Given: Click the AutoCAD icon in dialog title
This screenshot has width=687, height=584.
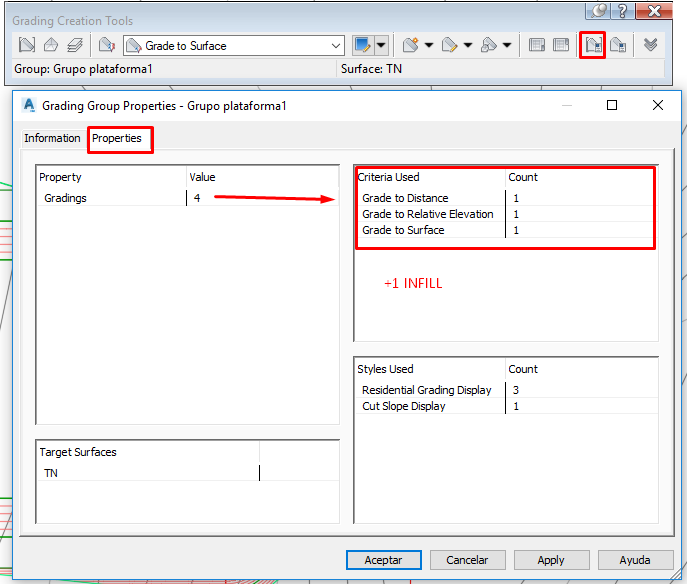Looking at the screenshot, I should click(x=29, y=105).
